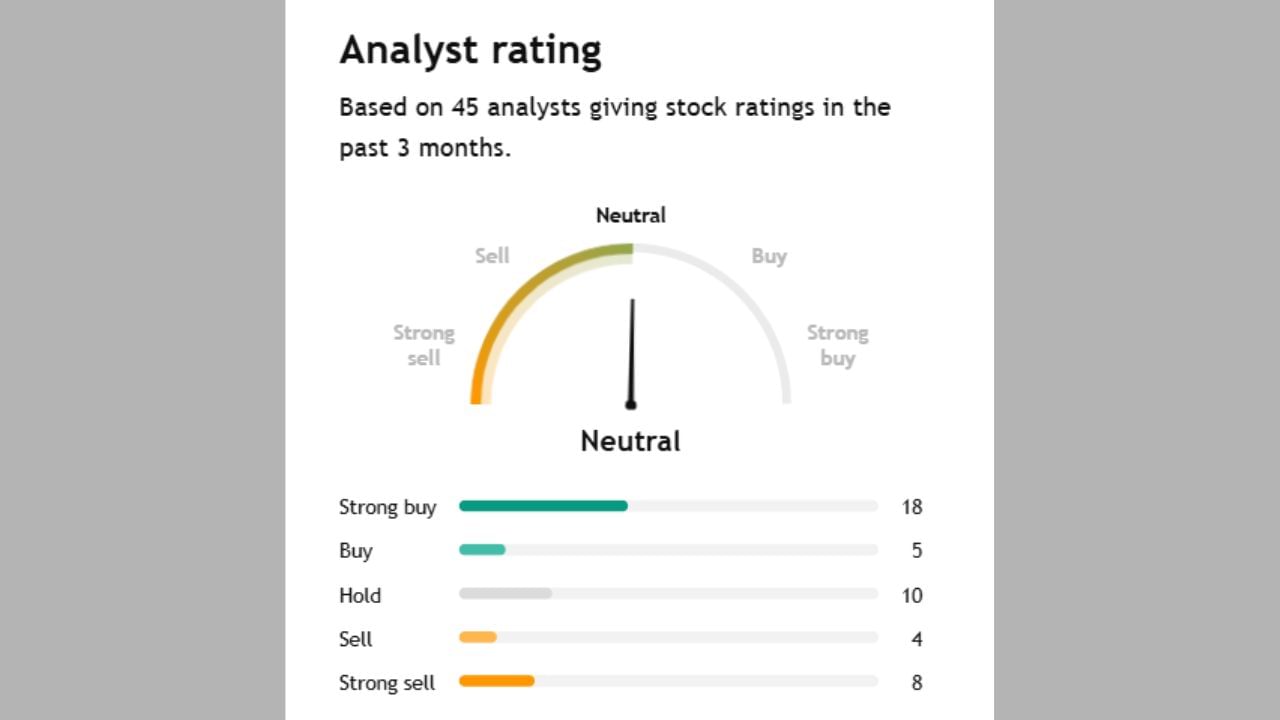Screen dimensions: 1280x720
Task: Click the Sell label on the gauge
Action: click(x=492, y=256)
